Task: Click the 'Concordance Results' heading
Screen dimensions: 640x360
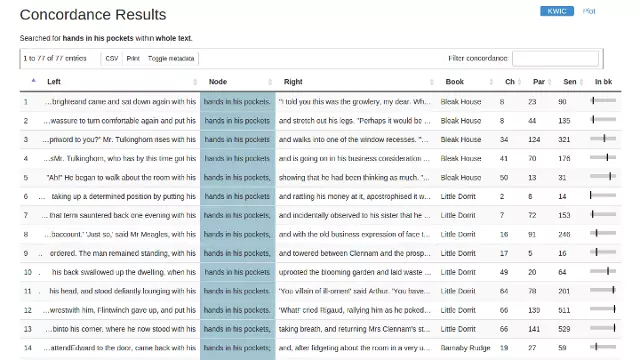Action: tap(93, 15)
